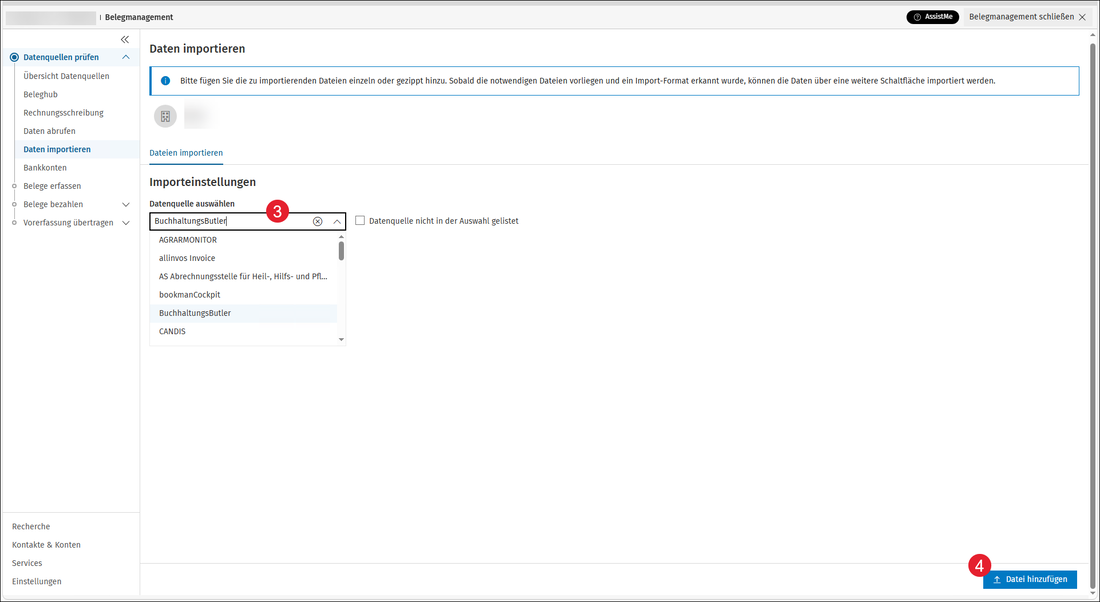Close Belegmanagement via top-right button
This screenshot has height=602, width=1100.
(x=1027, y=17)
